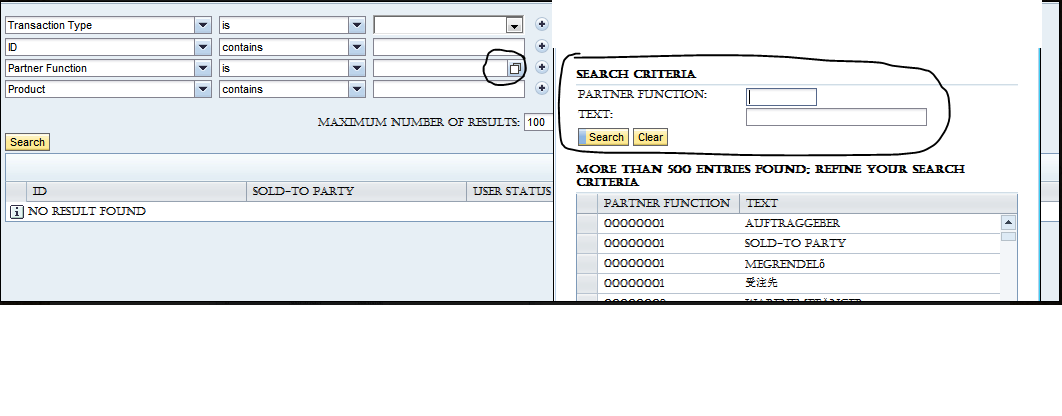Click the ID value input field
Image resolution: width=1062 pixels, height=416 pixels.
[448, 47]
